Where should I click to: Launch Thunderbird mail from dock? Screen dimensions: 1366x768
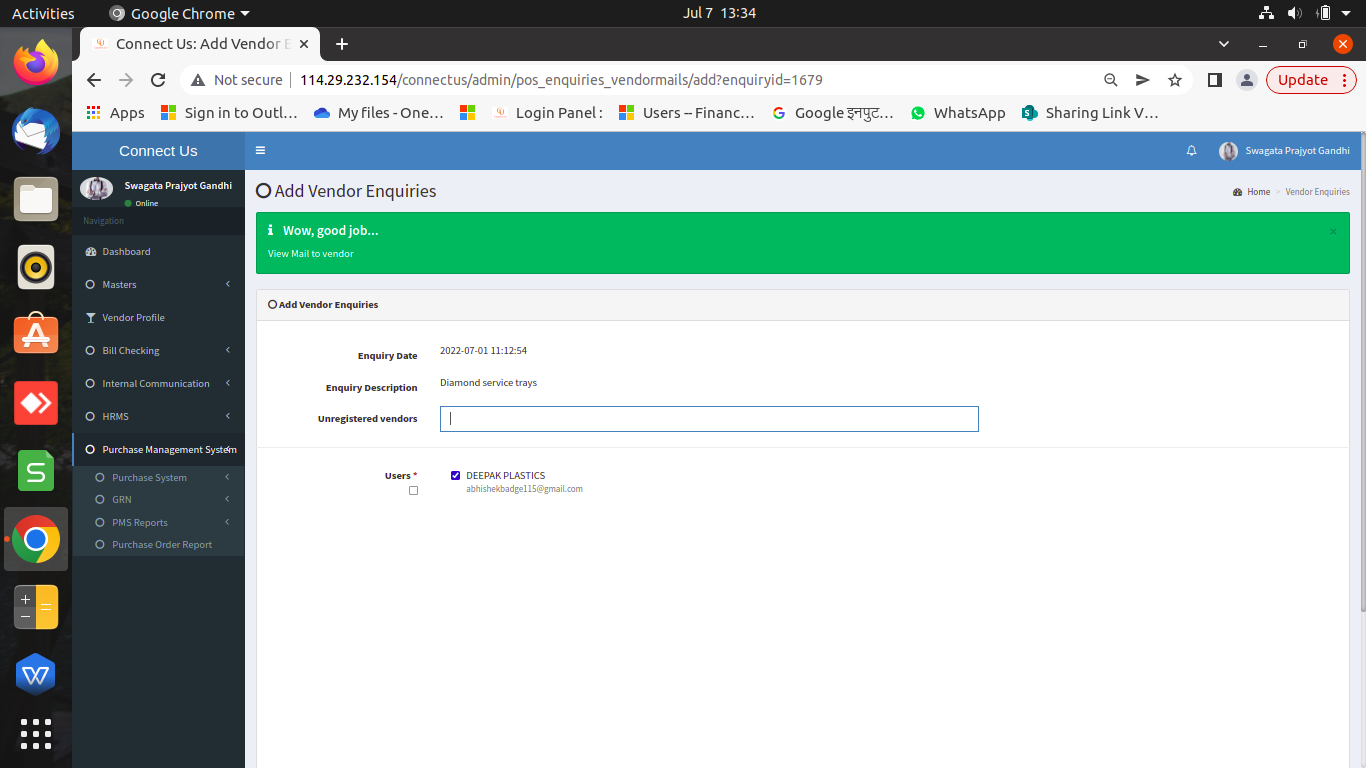pyautogui.click(x=36, y=131)
